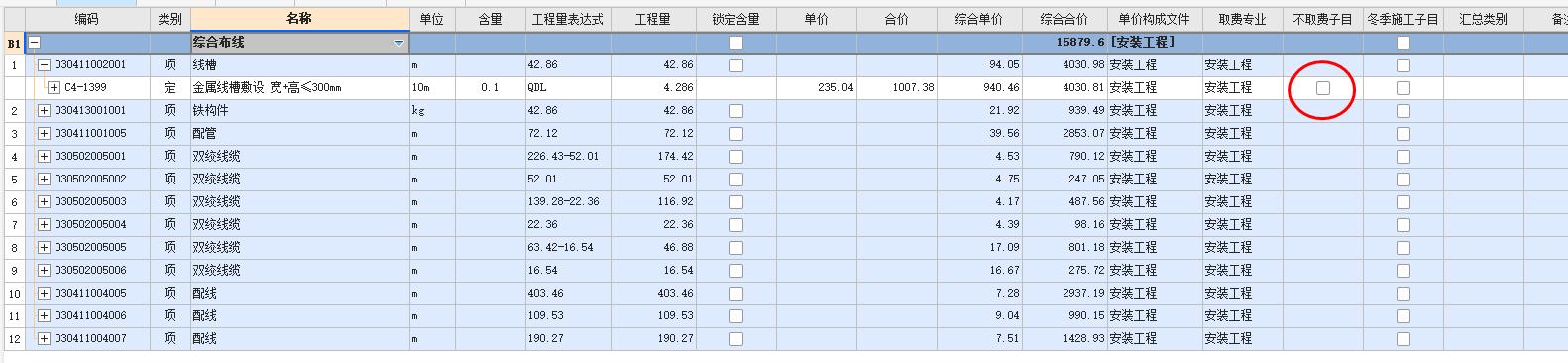Click the 235.04 unit price cell
1568x363 pixels.
816,87
